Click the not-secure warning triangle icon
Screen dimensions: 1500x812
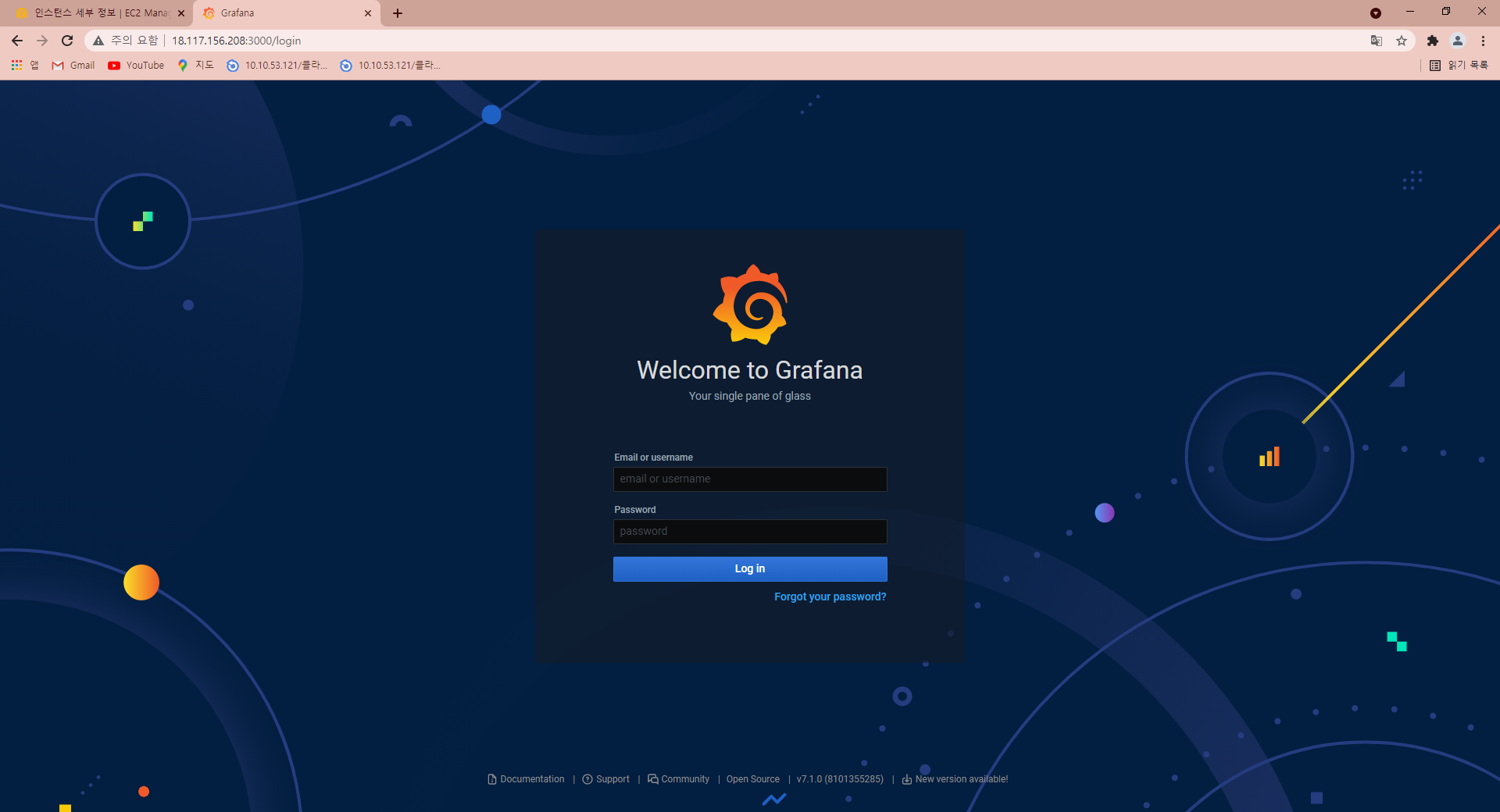(98, 41)
